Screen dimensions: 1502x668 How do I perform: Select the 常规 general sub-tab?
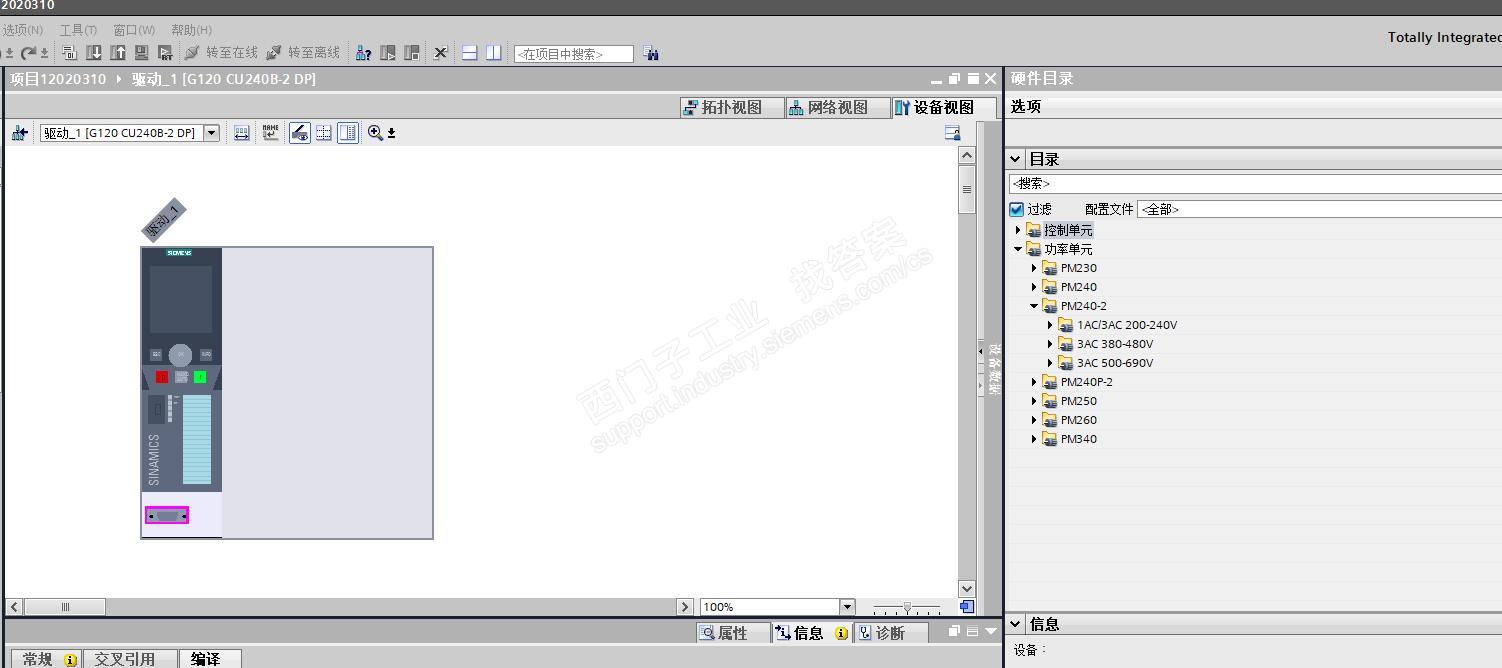coord(47,659)
